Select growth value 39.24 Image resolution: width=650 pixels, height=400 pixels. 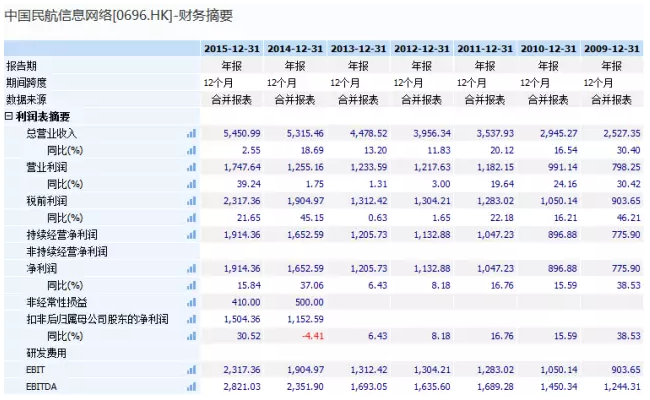249,184
